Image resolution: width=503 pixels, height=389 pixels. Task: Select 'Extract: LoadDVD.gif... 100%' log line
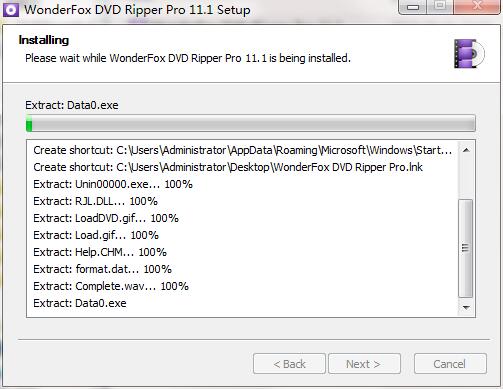click(106, 218)
